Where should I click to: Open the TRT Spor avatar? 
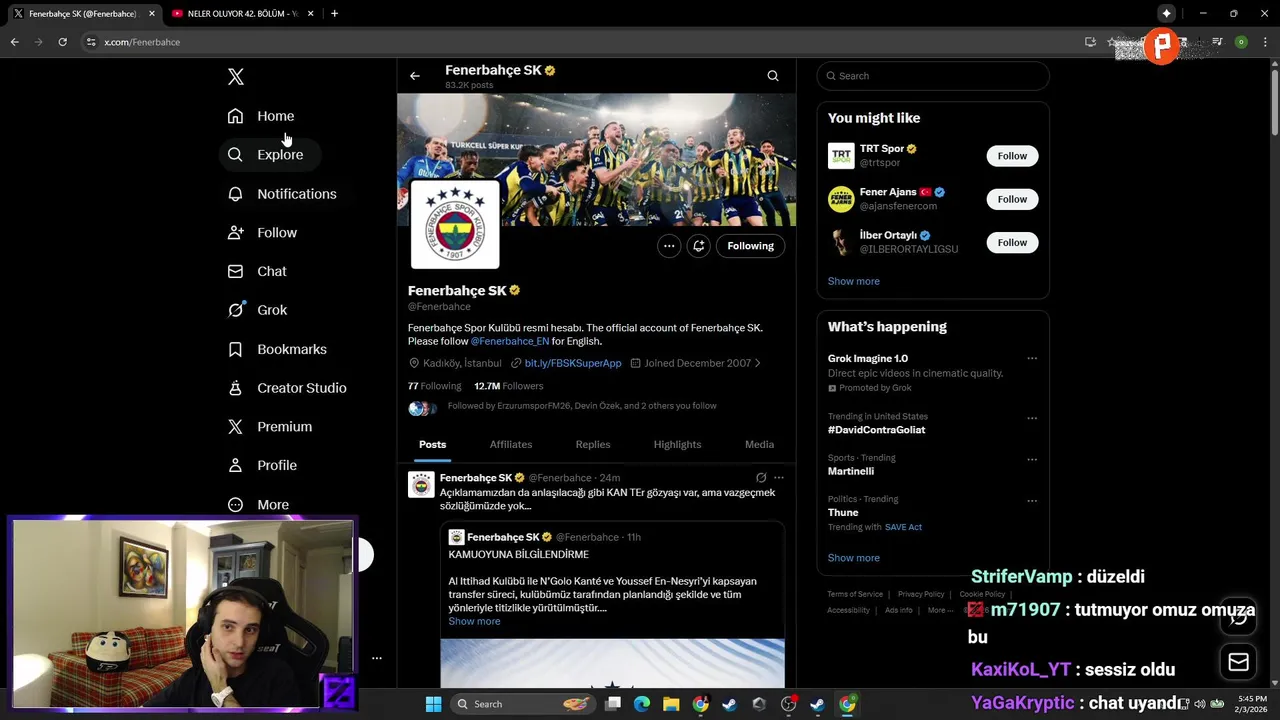pyautogui.click(x=841, y=156)
